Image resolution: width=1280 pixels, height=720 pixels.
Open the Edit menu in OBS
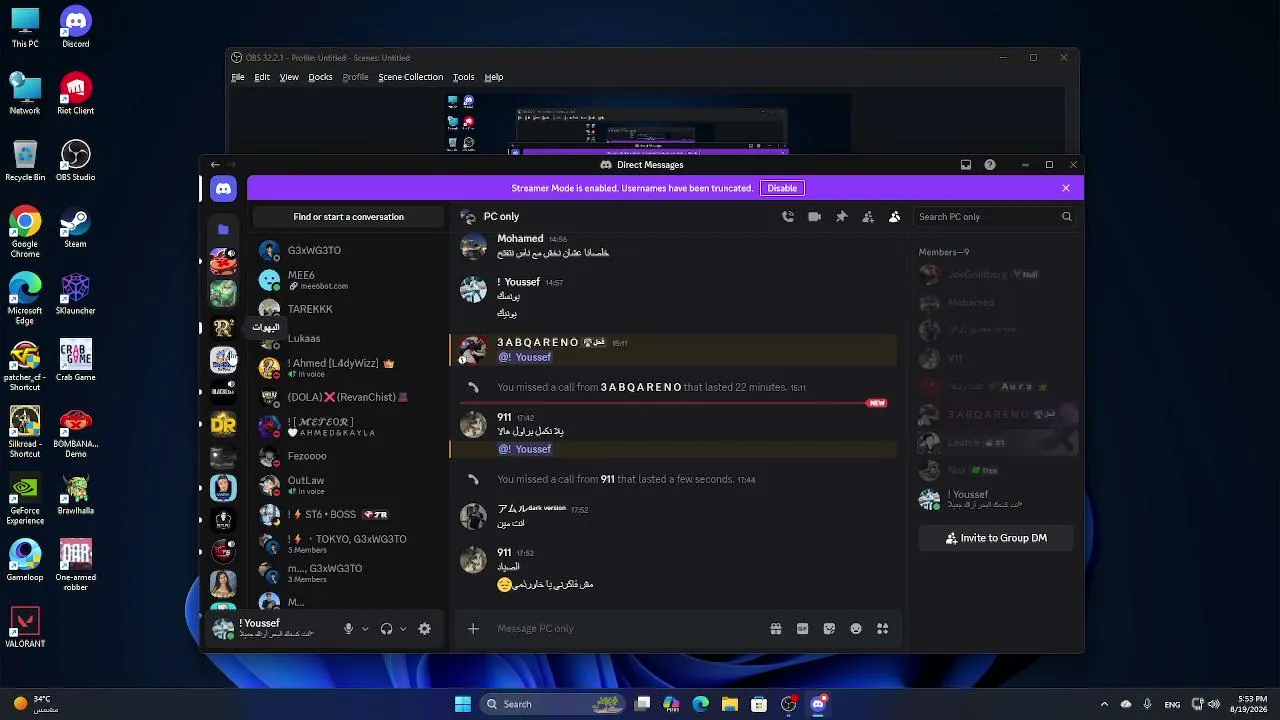click(262, 77)
